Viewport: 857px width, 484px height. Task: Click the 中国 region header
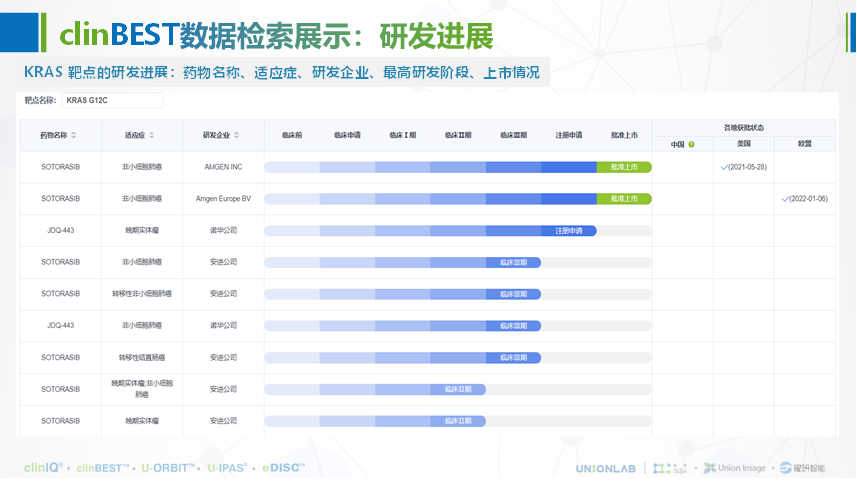point(678,144)
